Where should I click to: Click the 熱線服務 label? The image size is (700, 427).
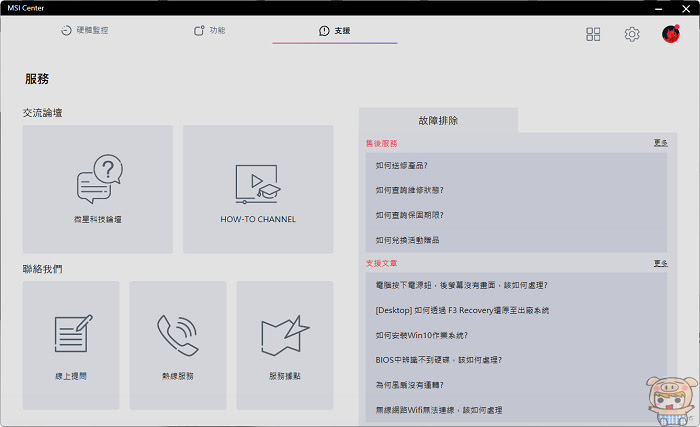pos(178,376)
